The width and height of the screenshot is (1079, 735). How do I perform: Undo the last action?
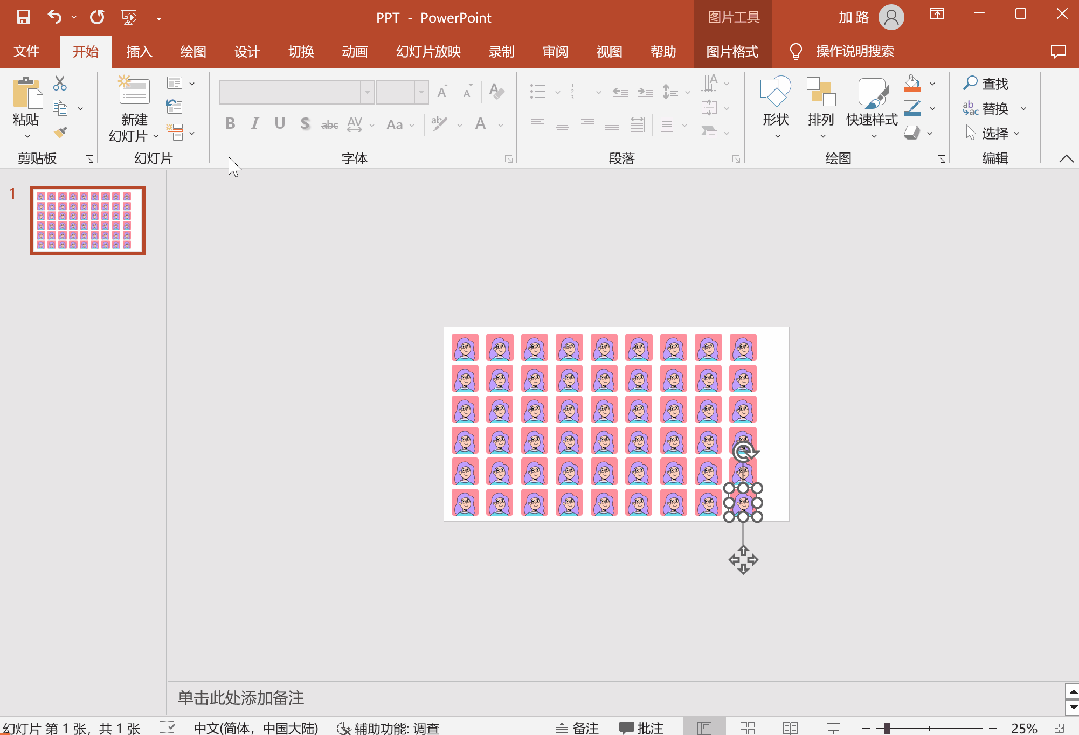54,17
